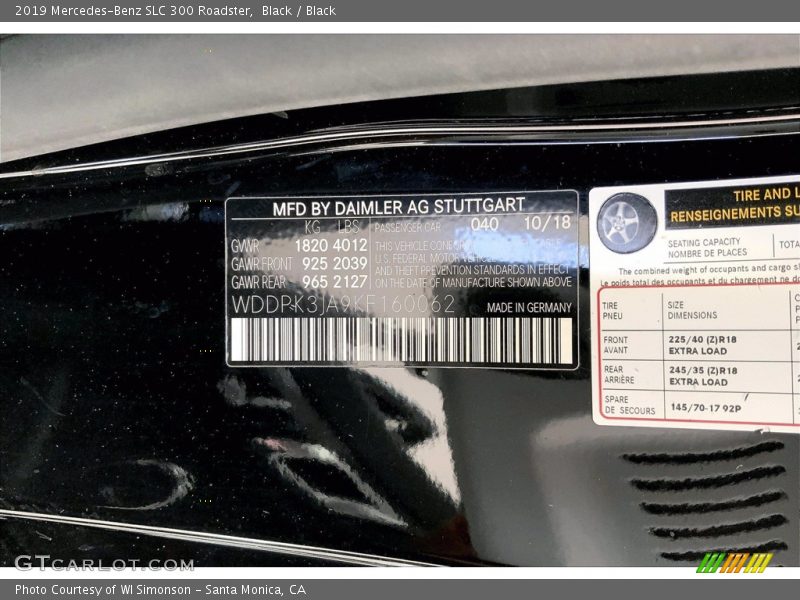Screen dimensions: 800x600
Task: Click the 'TIRE AND L...' yellow heading
Action: (x=766, y=194)
